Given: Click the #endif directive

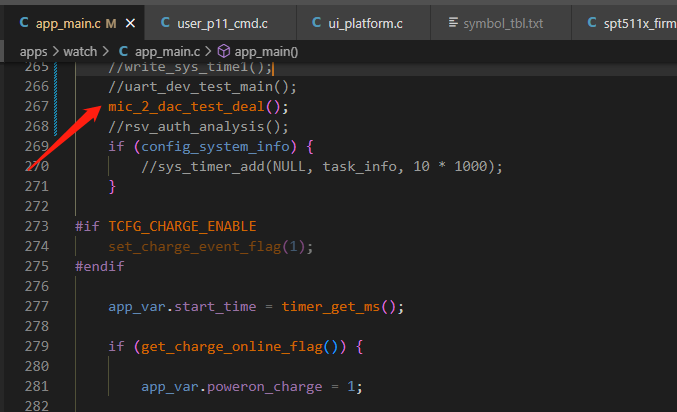Looking at the screenshot, I should pos(100,266).
